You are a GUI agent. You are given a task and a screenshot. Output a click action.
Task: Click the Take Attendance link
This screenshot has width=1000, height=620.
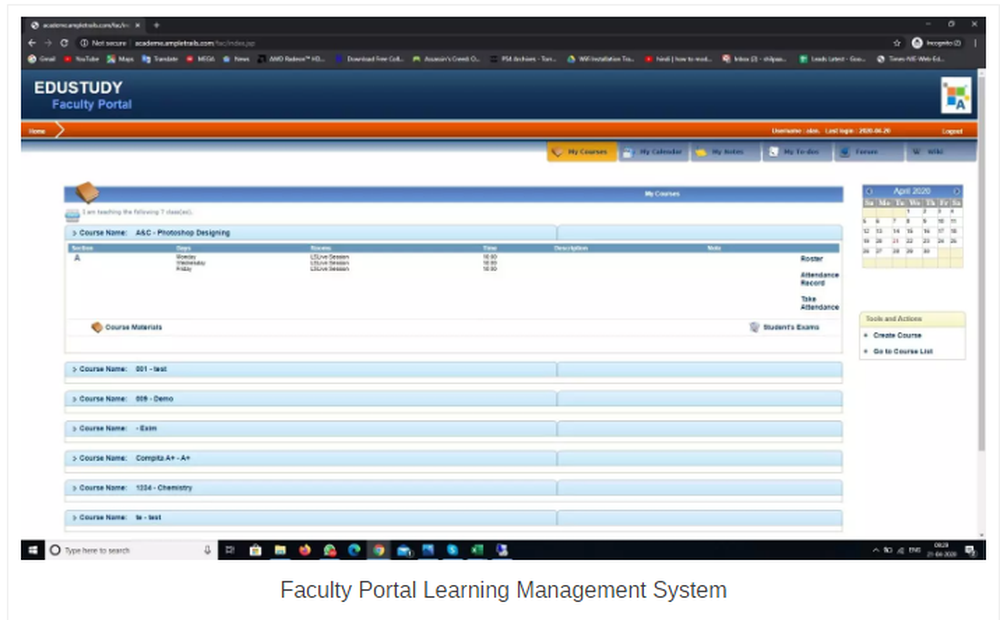coord(820,303)
